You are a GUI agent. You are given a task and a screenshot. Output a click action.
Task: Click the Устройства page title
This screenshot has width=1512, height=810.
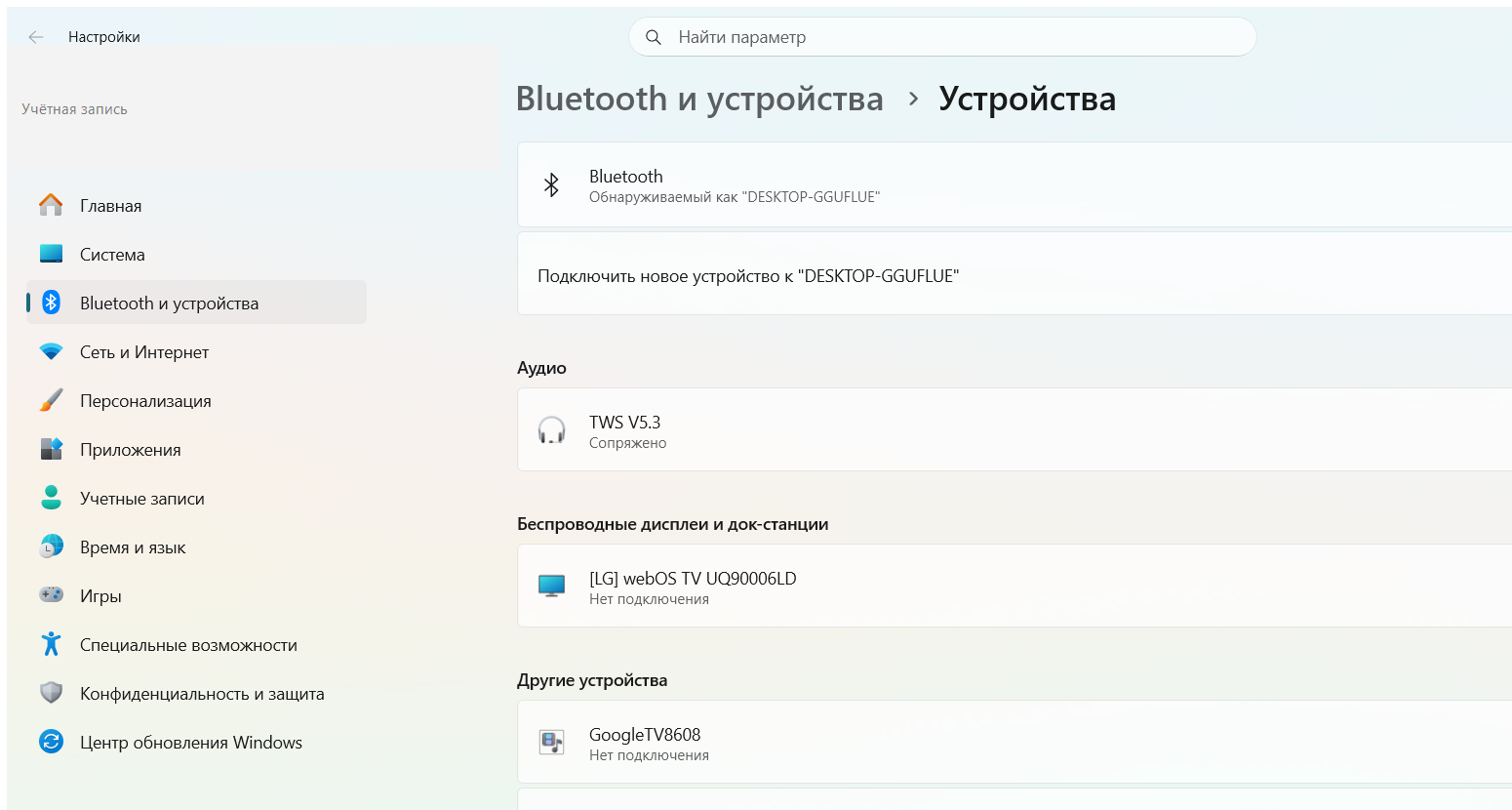point(1027,99)
